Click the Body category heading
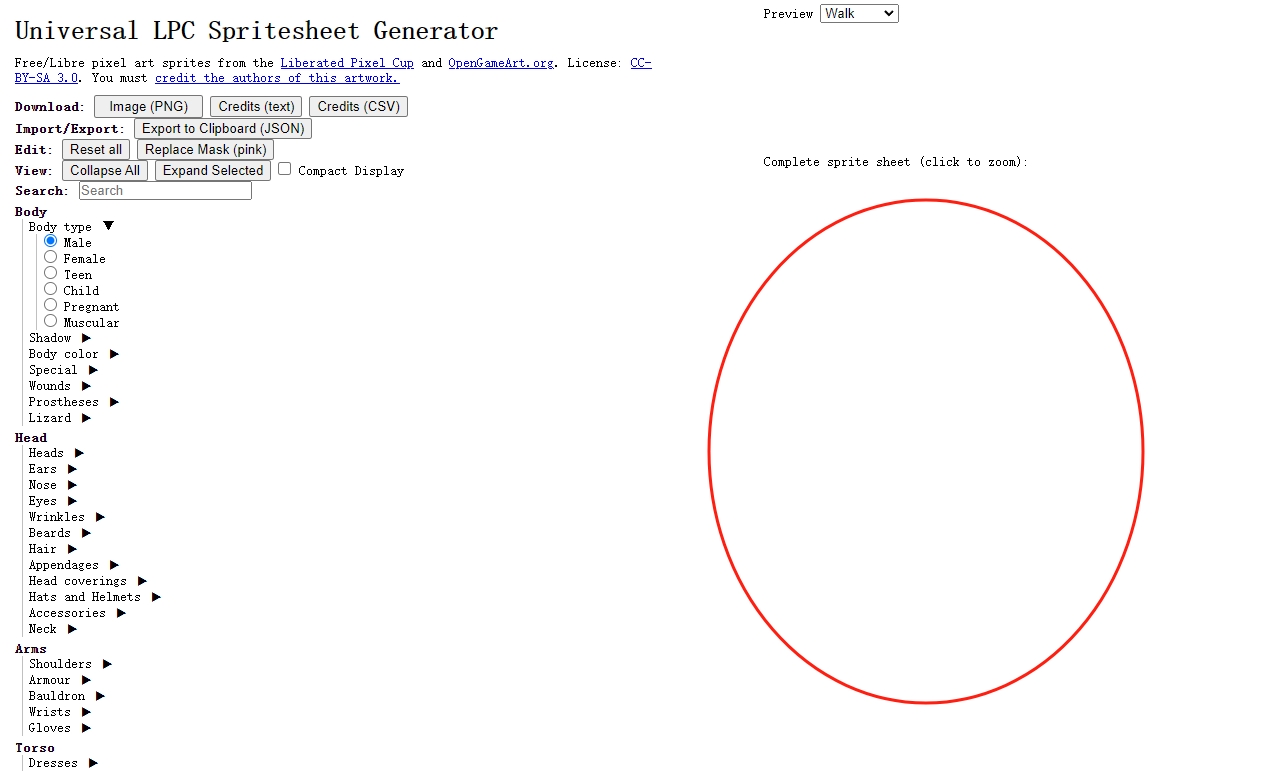Viewport: 1287px width, 771px height. click(31, 212)
